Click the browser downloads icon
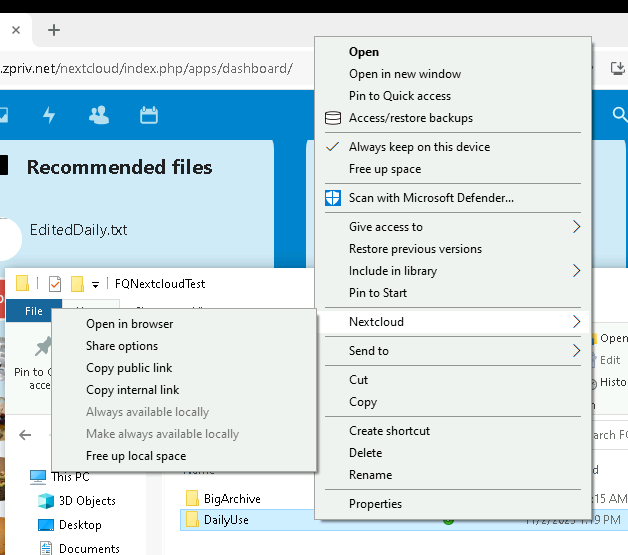628x555 pixels. pyautogui.click(x=617, y=68)
